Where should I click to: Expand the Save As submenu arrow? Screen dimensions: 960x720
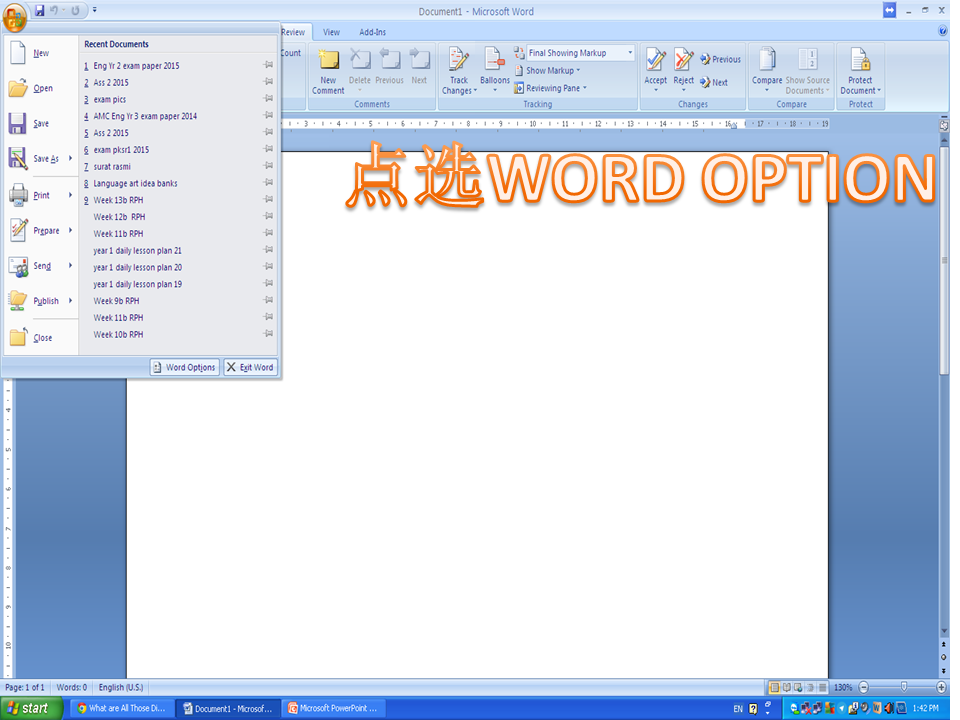pos(70,159)
